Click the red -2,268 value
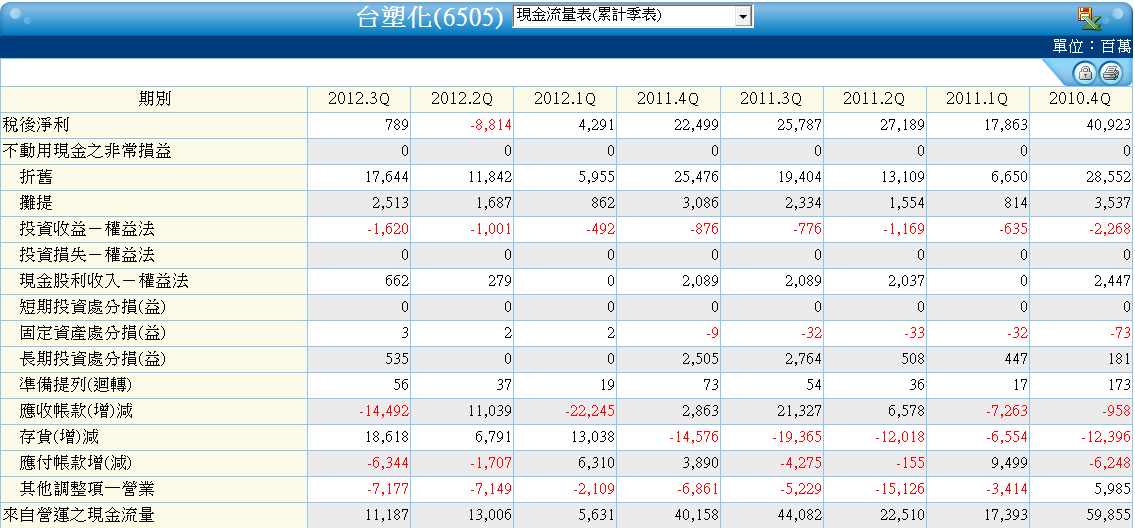Viewport: 1135px width, 528px height. (1110, 230)
